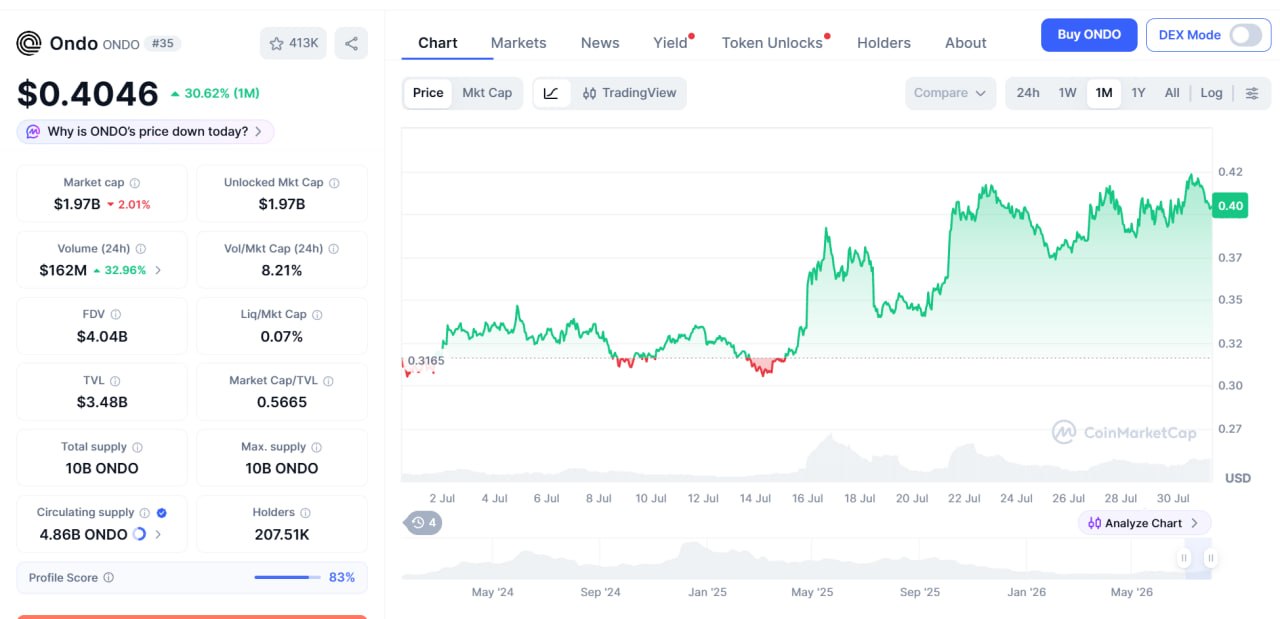Expand the Volume (24h) chevron
1280x619 pixels.
click(158, 270)
